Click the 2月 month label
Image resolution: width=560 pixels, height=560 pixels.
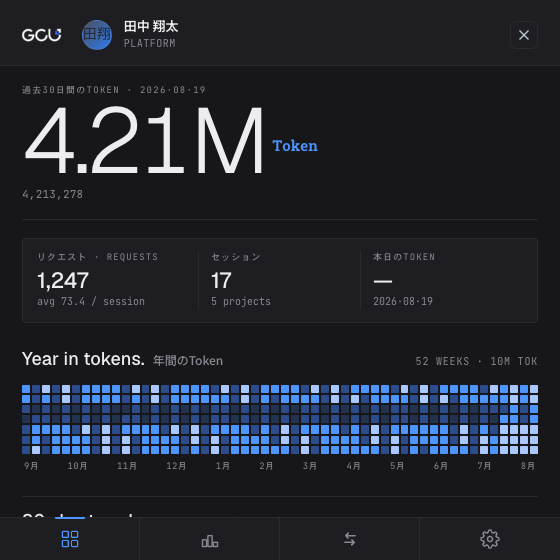click(x=266, y=466)
